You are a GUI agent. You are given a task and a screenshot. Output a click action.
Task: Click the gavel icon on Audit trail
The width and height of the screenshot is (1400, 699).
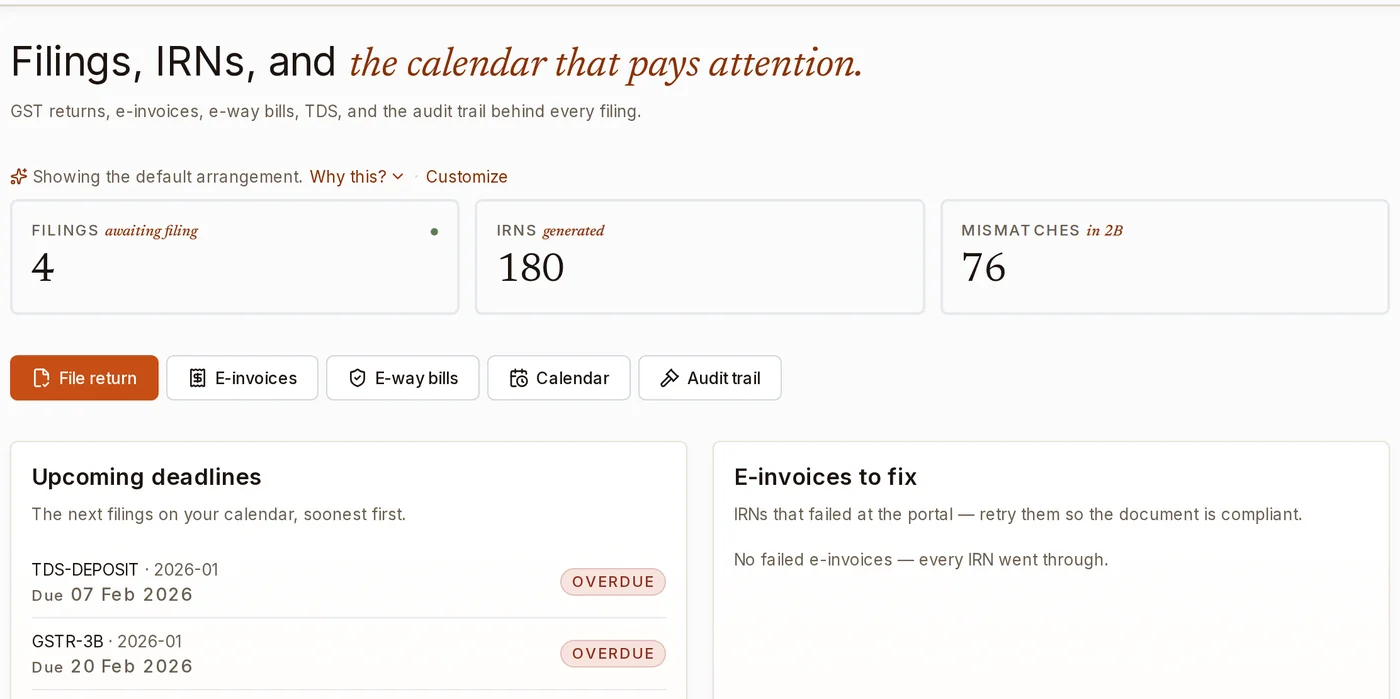coord(670,378)
